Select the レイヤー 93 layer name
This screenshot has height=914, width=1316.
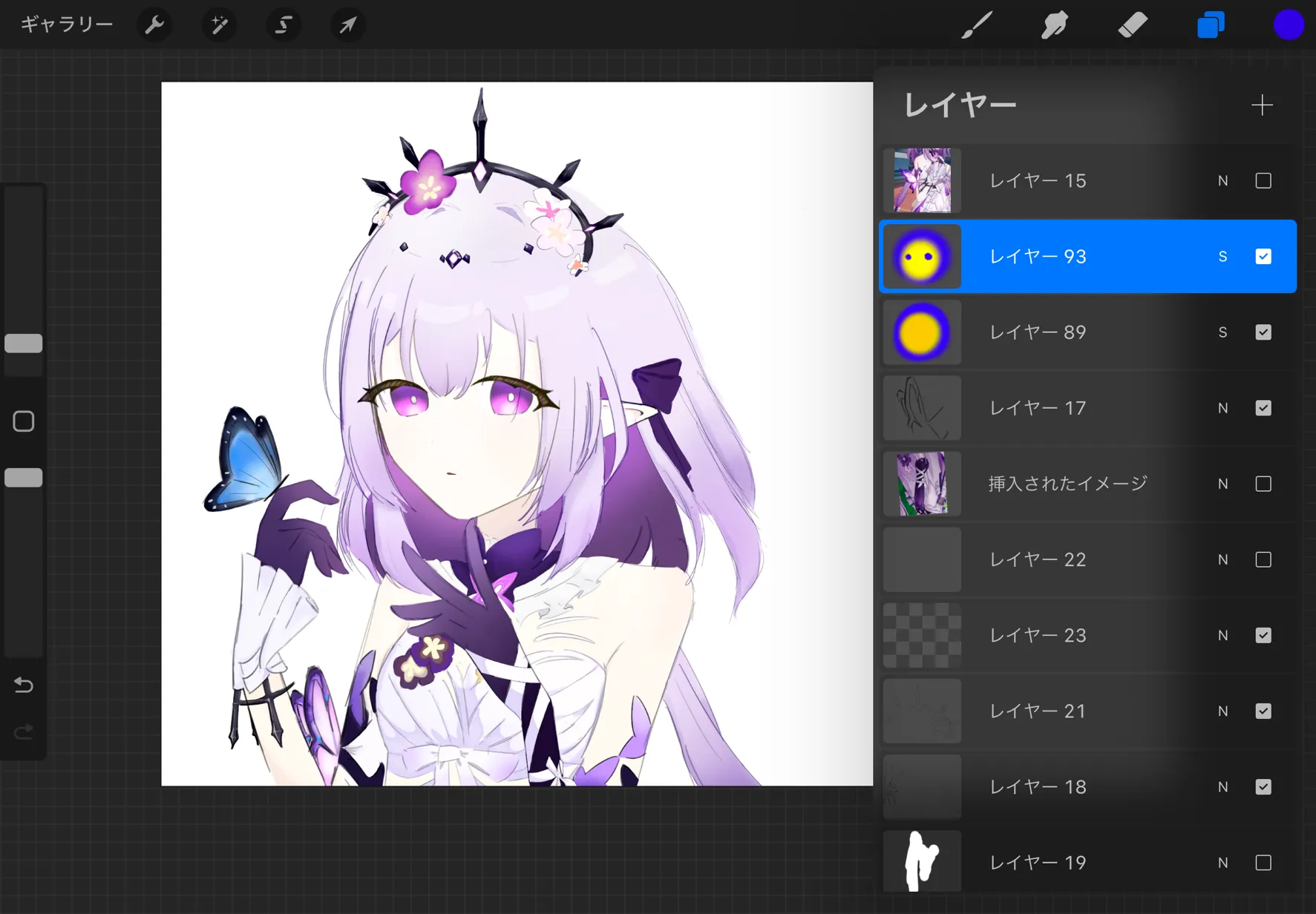click(1038, 257)
